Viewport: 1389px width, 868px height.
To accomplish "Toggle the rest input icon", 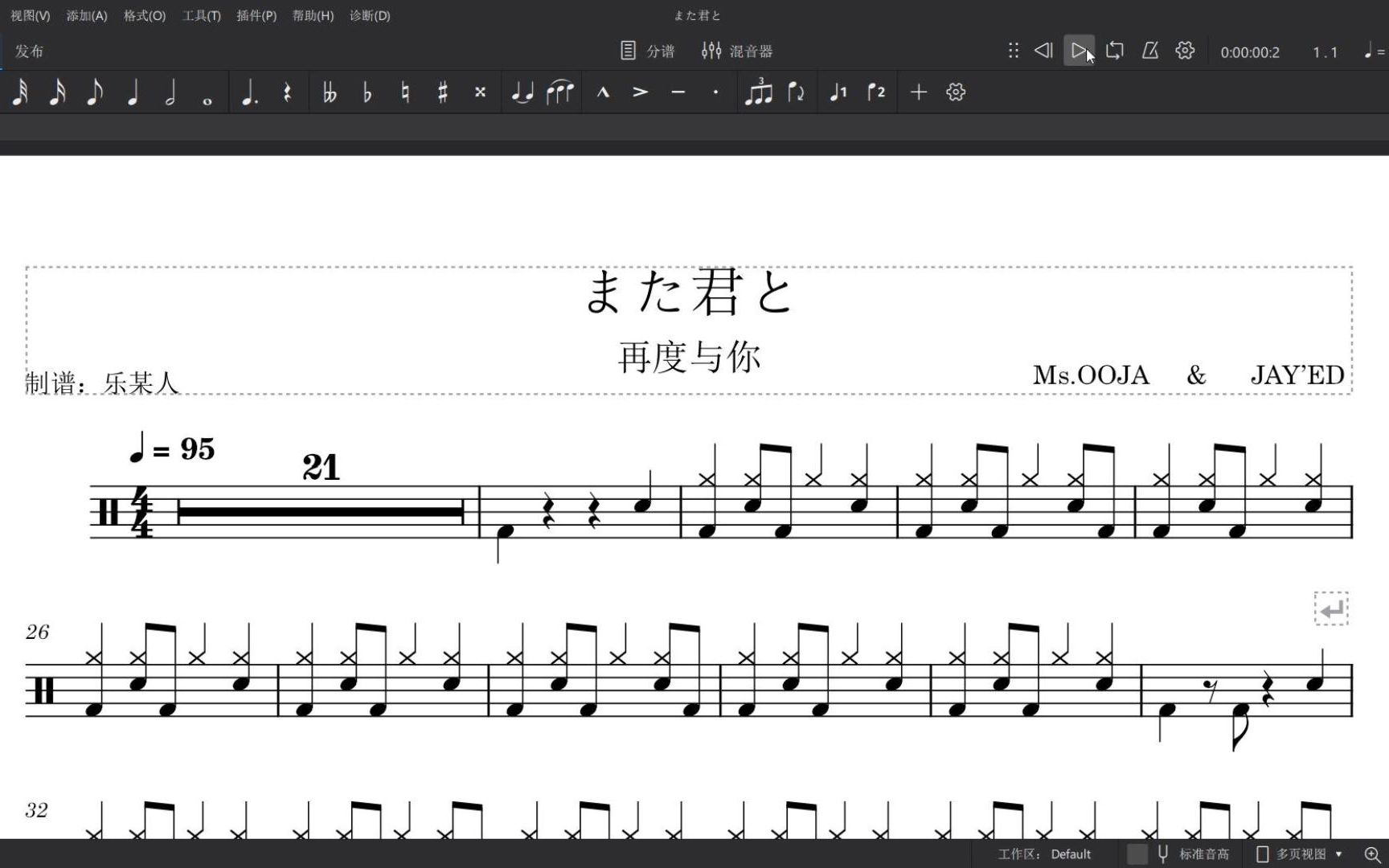I will [x=287, y=92].
